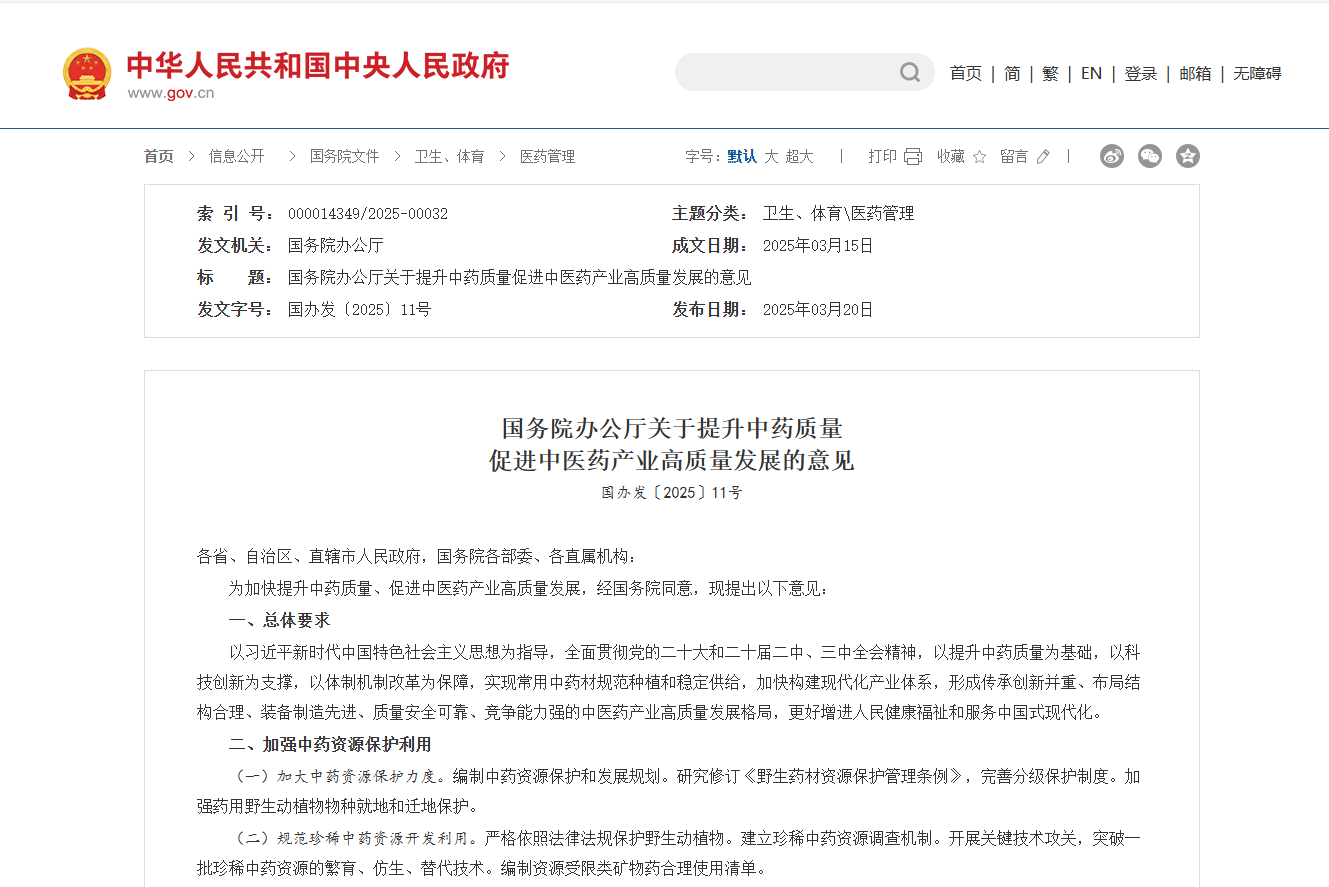The width and height of the screenshot is (1329, 887).
Task: Select the 默认 font size option
Action: click(742, 156)
